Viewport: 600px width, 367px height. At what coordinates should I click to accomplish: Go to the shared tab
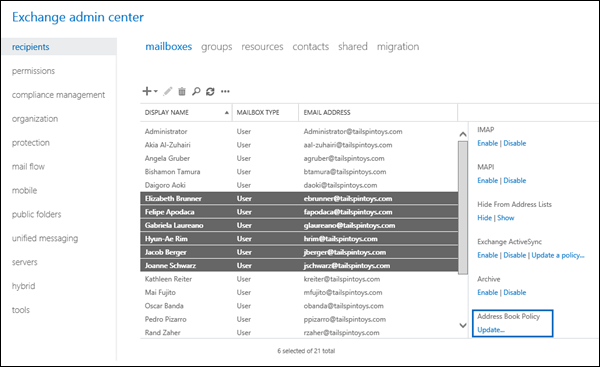tap(353, 47)
